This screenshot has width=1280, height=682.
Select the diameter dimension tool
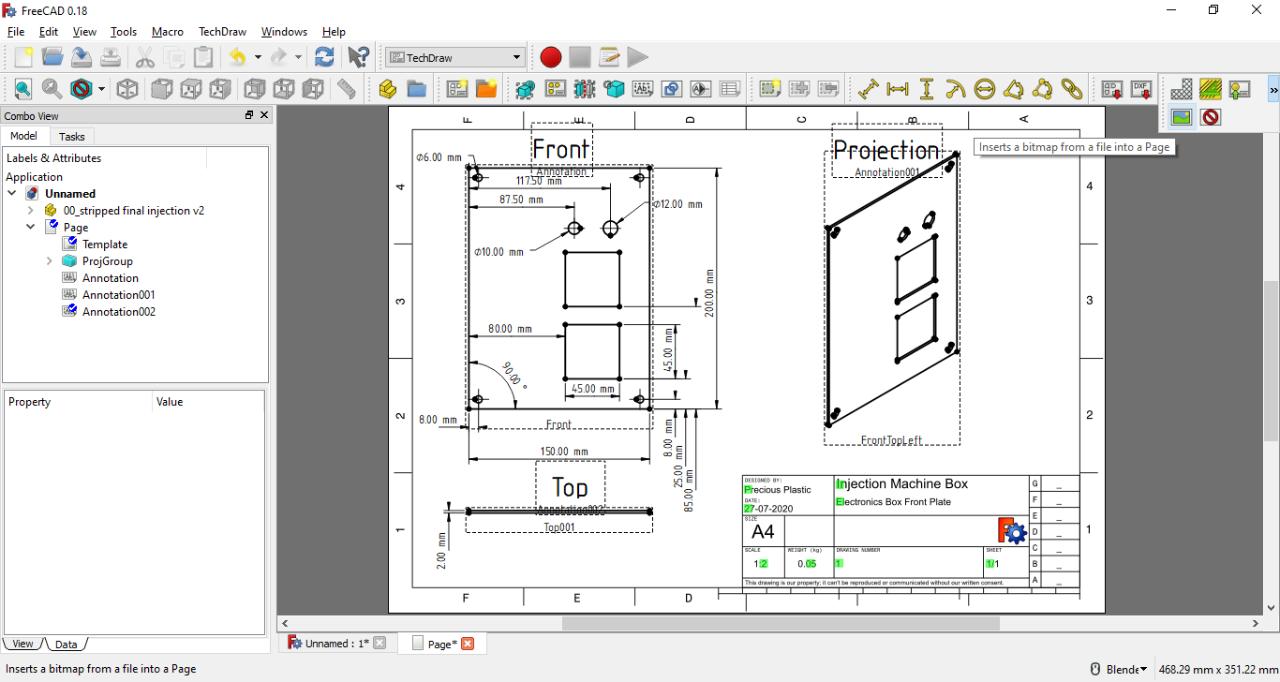984,90
